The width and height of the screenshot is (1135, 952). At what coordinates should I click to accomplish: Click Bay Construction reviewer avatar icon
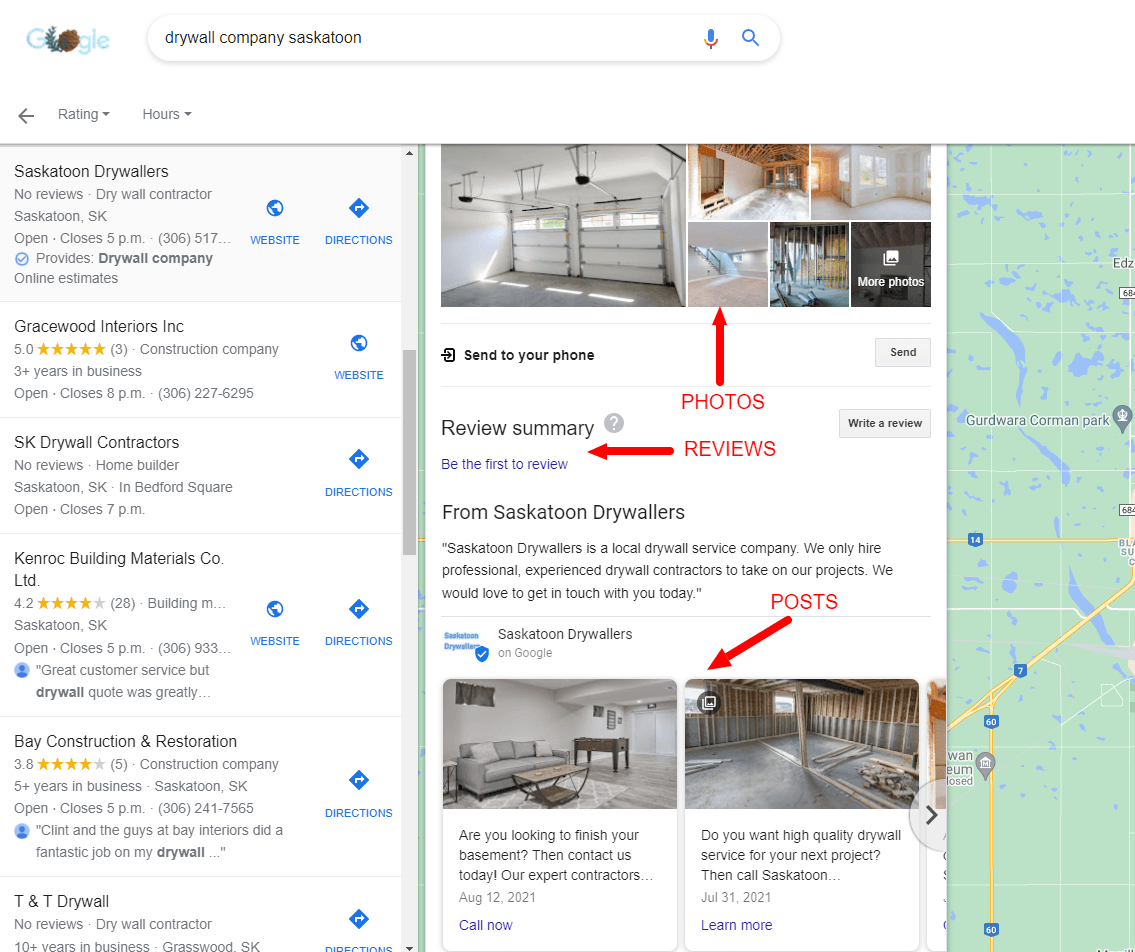pyautogui.click(x=22, y=830)
